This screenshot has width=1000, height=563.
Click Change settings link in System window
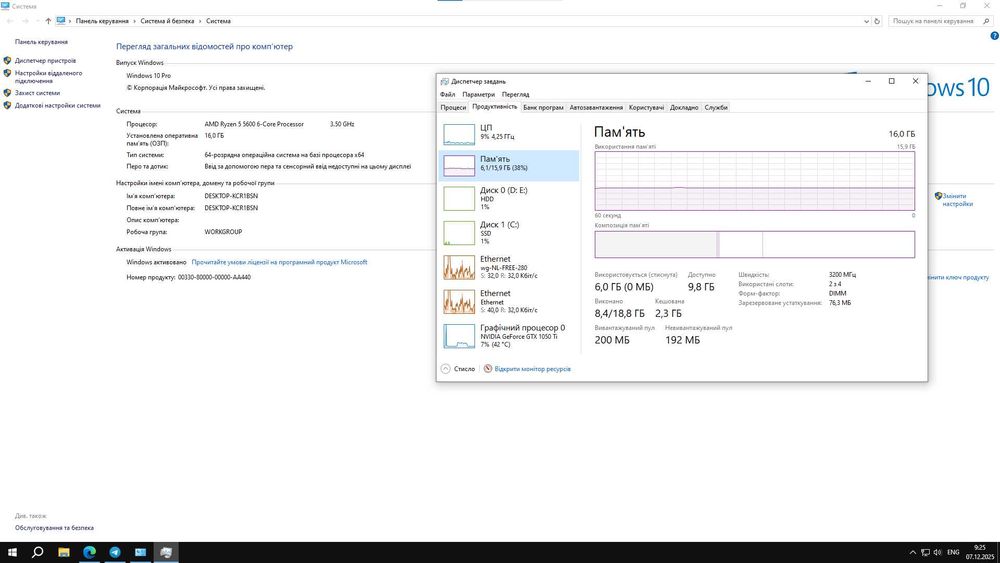(x=957, y=200)
